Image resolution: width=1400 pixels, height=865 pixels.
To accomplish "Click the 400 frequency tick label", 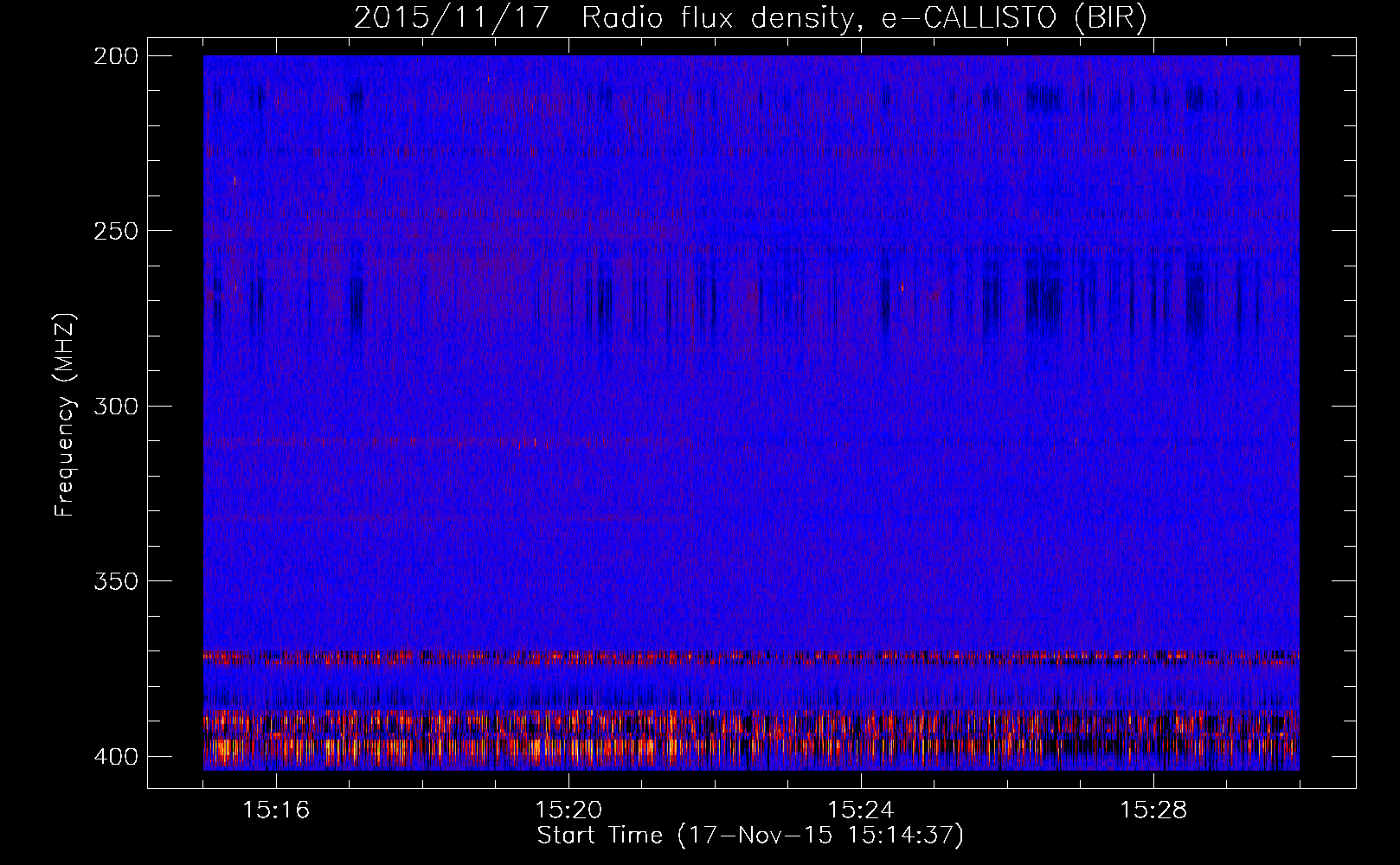I will tap(115, 757).
